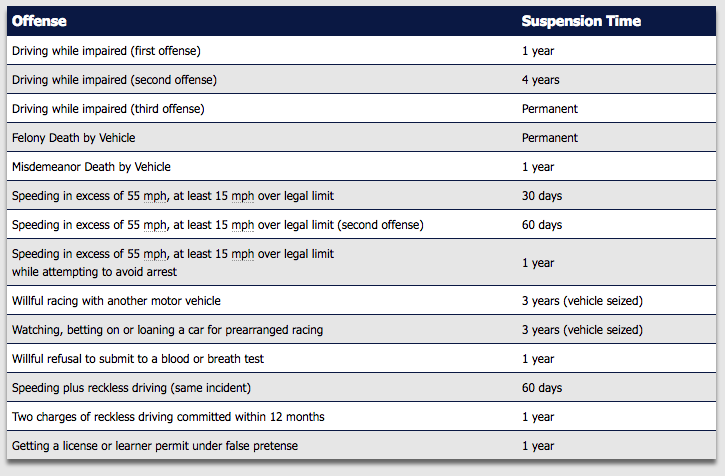Click the false pretense license offense row
Image resolution: width=725 pixels, height=476 pixels.
[x=155, y=445]
